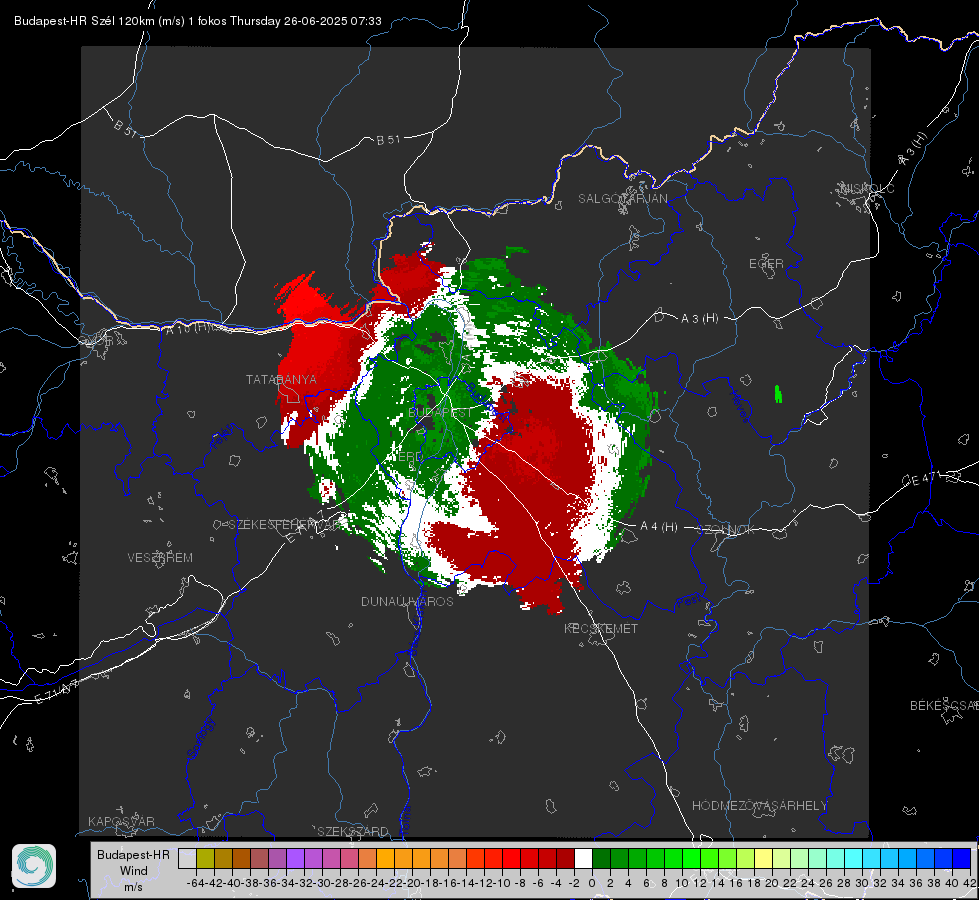Click the MISKOLC city label
Screen dimensions: 979x900
click(867, 188)
